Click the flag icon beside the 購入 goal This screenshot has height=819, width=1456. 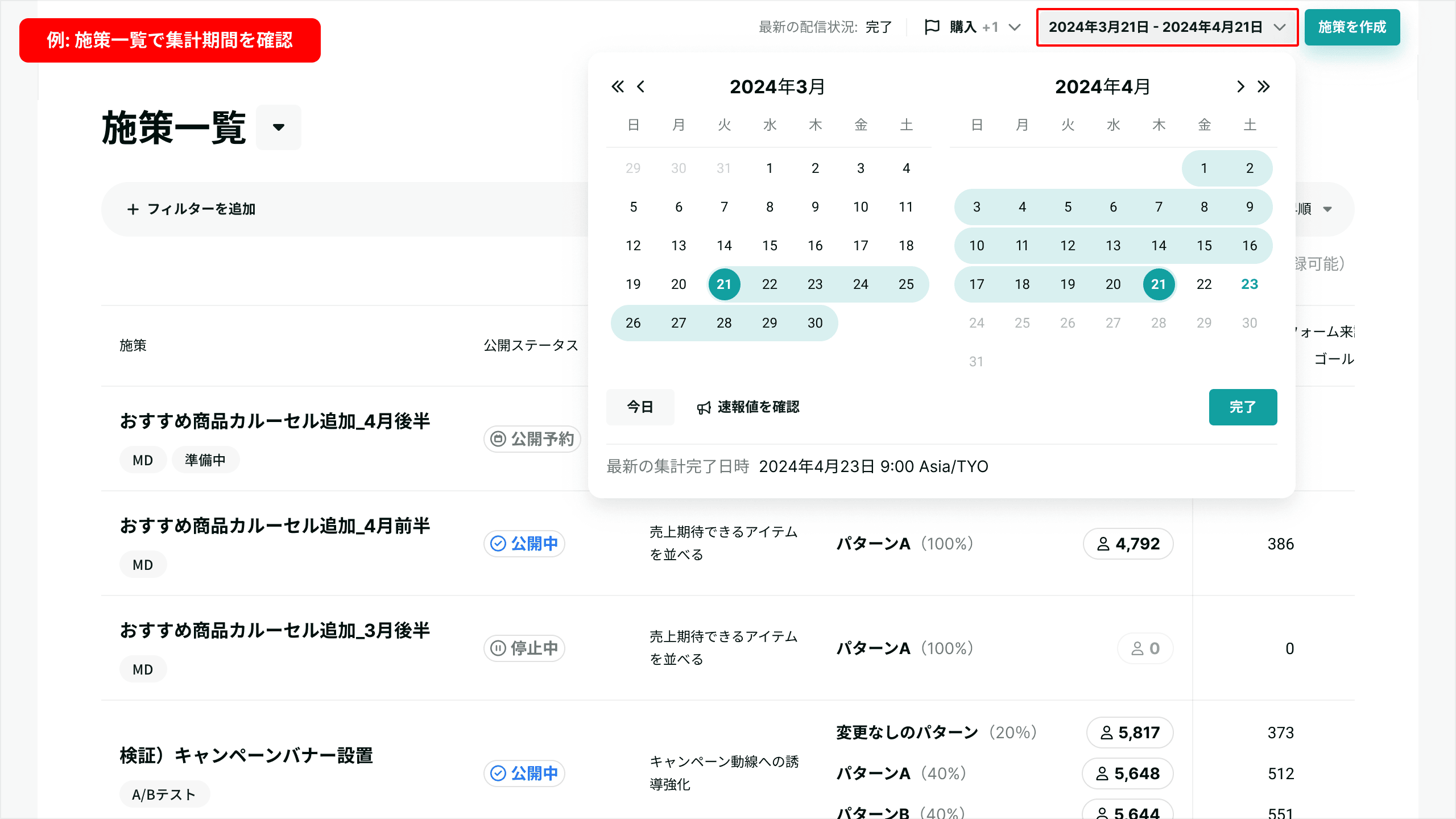931,26
